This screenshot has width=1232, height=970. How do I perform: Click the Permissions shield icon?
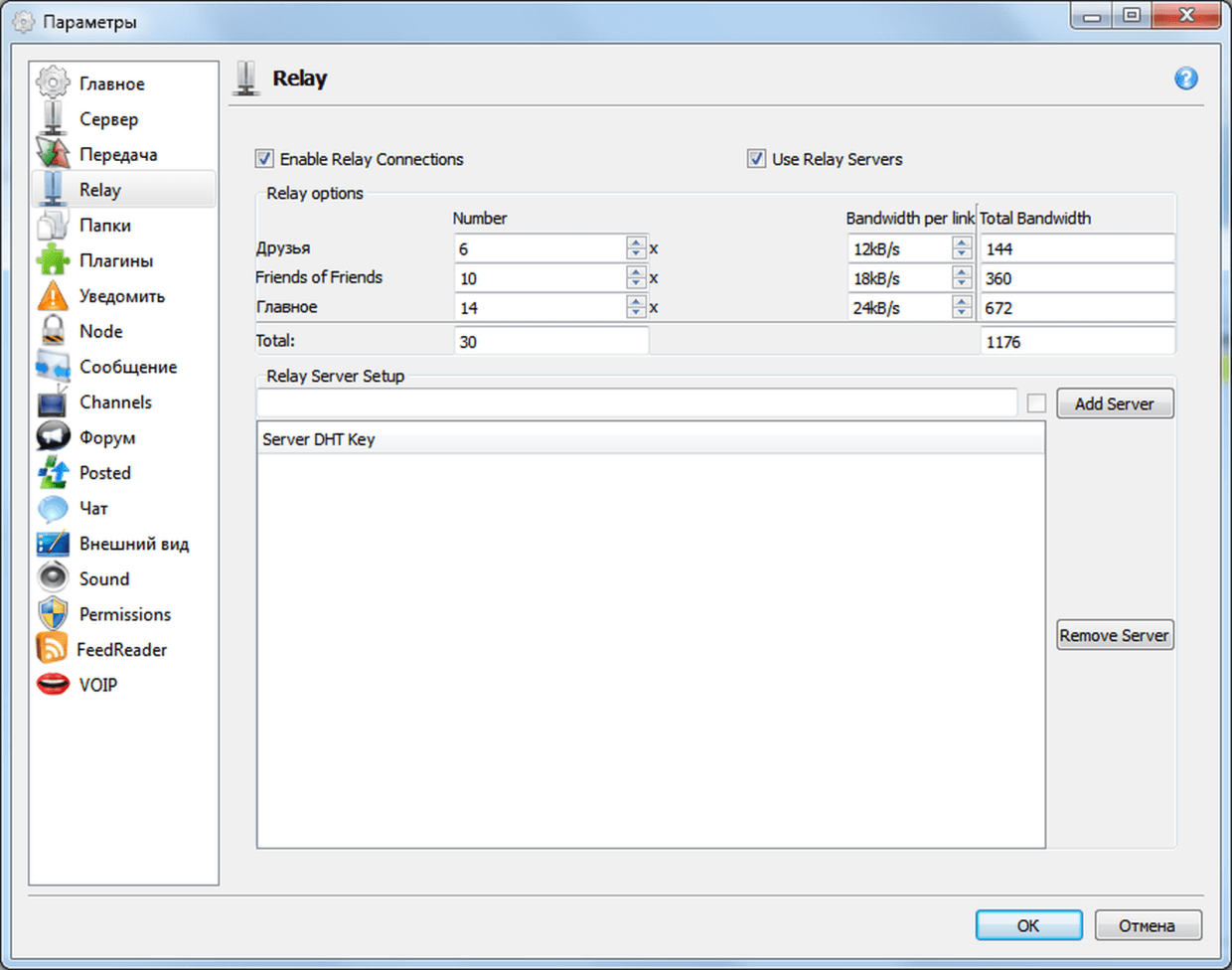pos(53,614)
